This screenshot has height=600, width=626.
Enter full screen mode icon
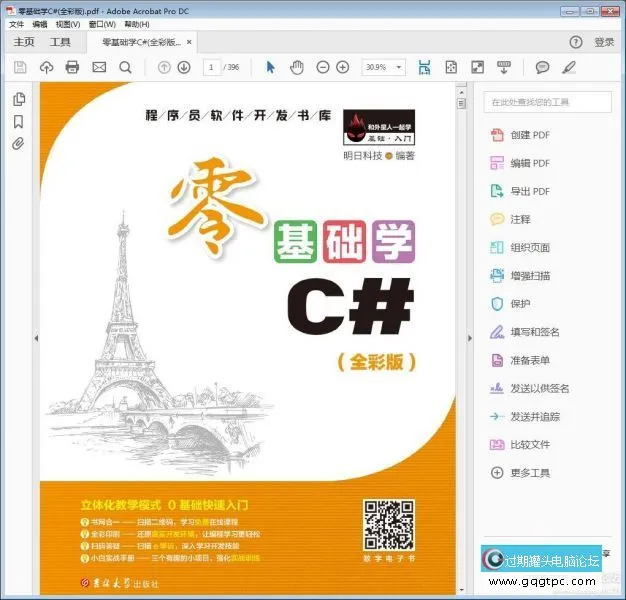477,67
